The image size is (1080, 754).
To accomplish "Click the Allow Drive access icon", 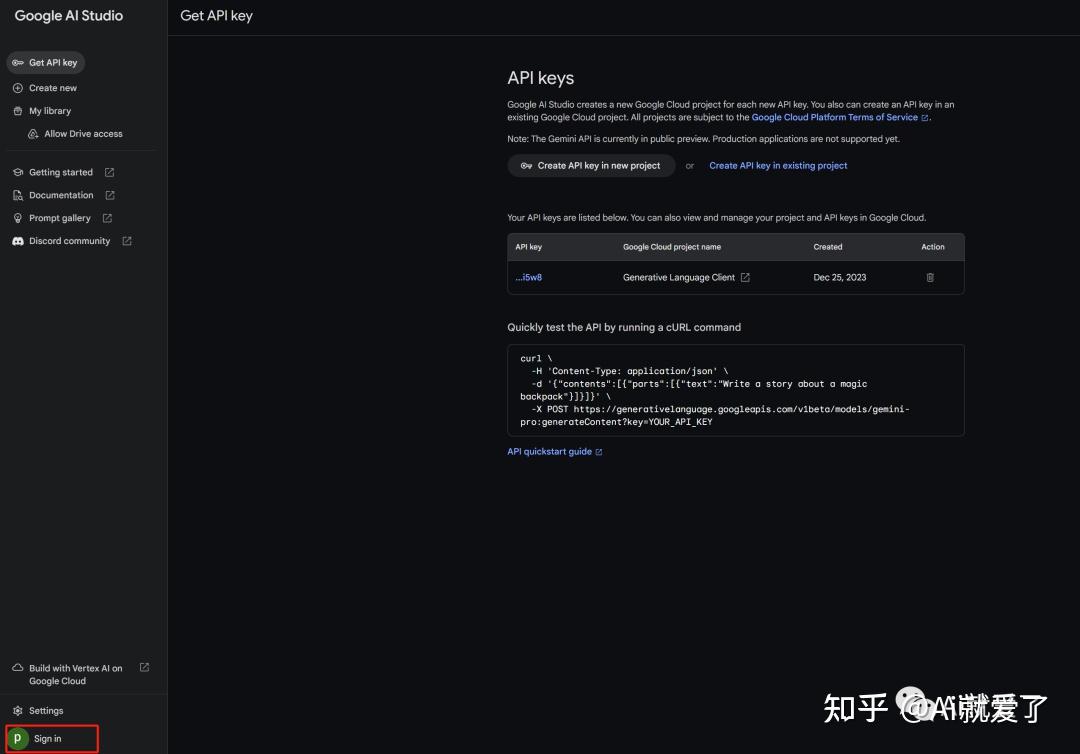I will pos(31,133).
